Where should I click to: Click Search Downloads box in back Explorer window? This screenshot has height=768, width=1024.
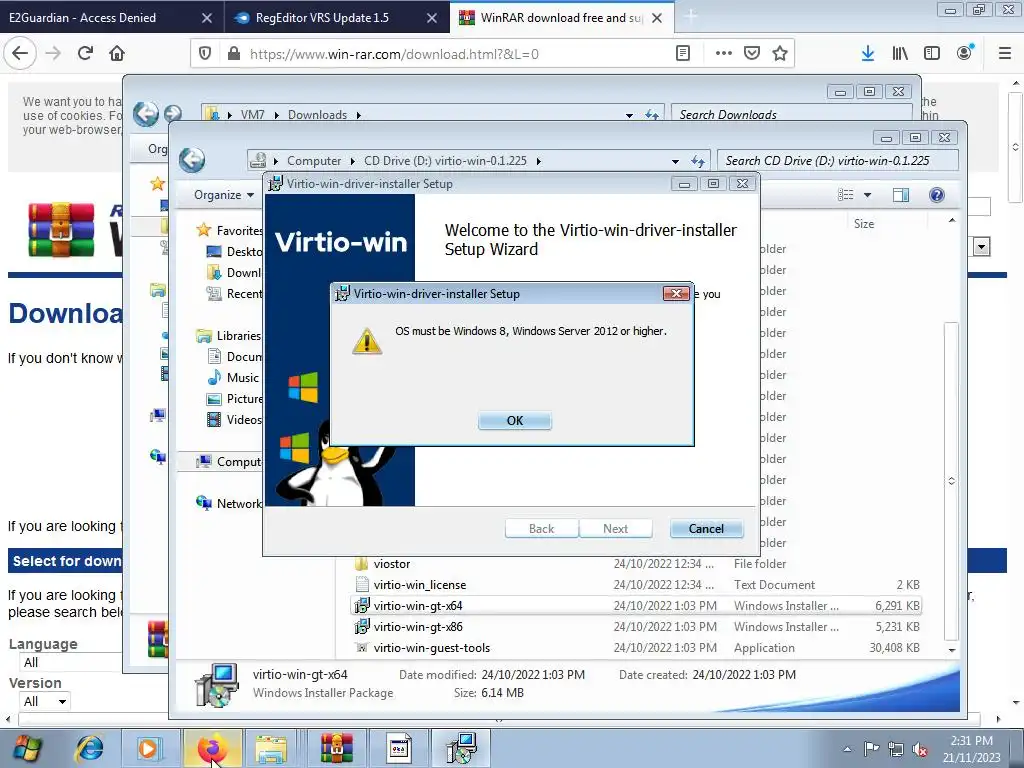792,114
